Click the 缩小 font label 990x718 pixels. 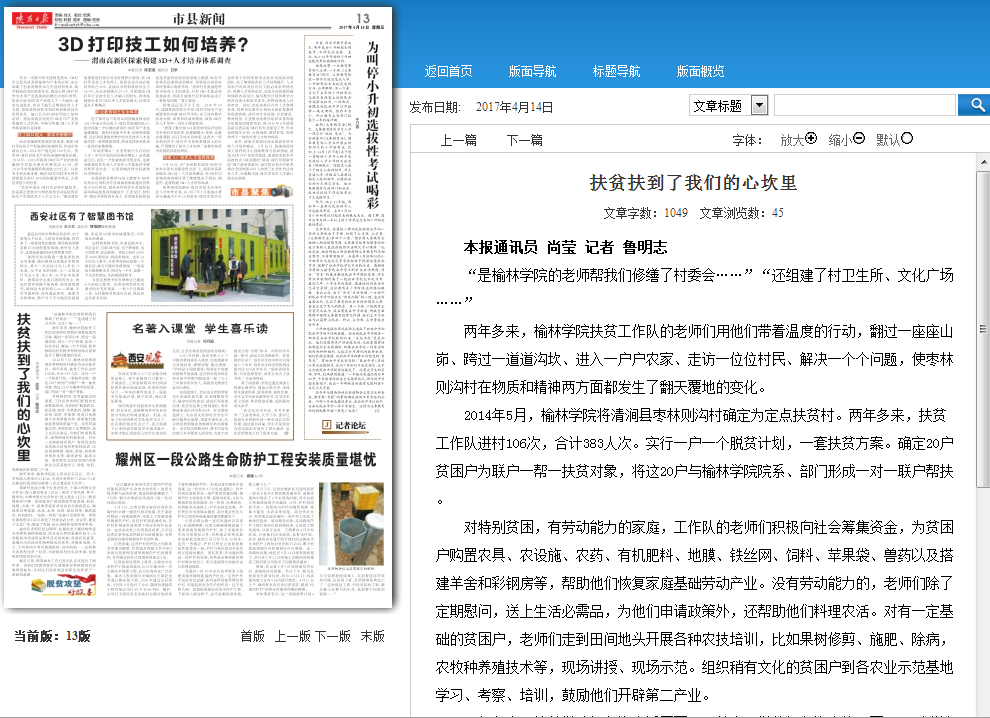(x=840, y=140)
